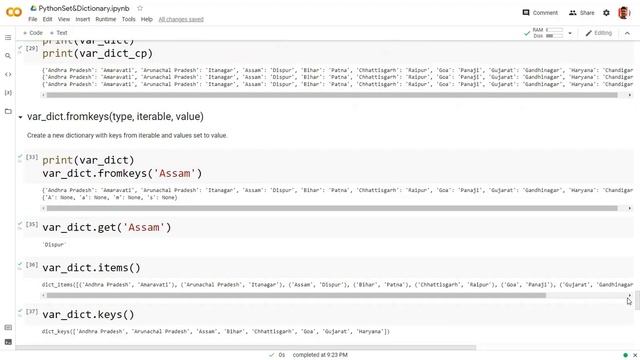Click the dict_keys output text
Viewport: 640px width, 360px height.
(216, 331)
